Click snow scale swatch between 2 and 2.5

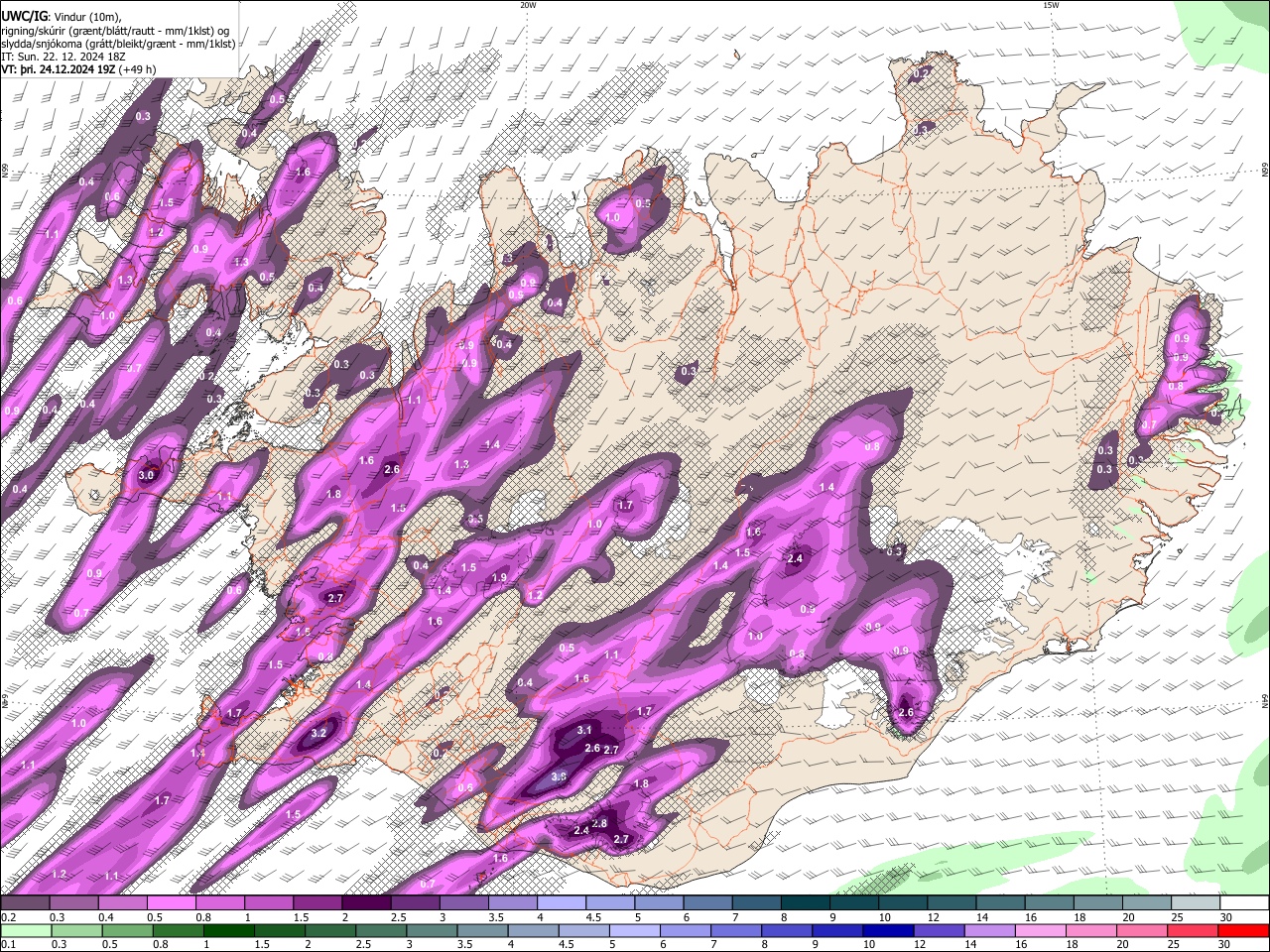[x=365, y=903]
